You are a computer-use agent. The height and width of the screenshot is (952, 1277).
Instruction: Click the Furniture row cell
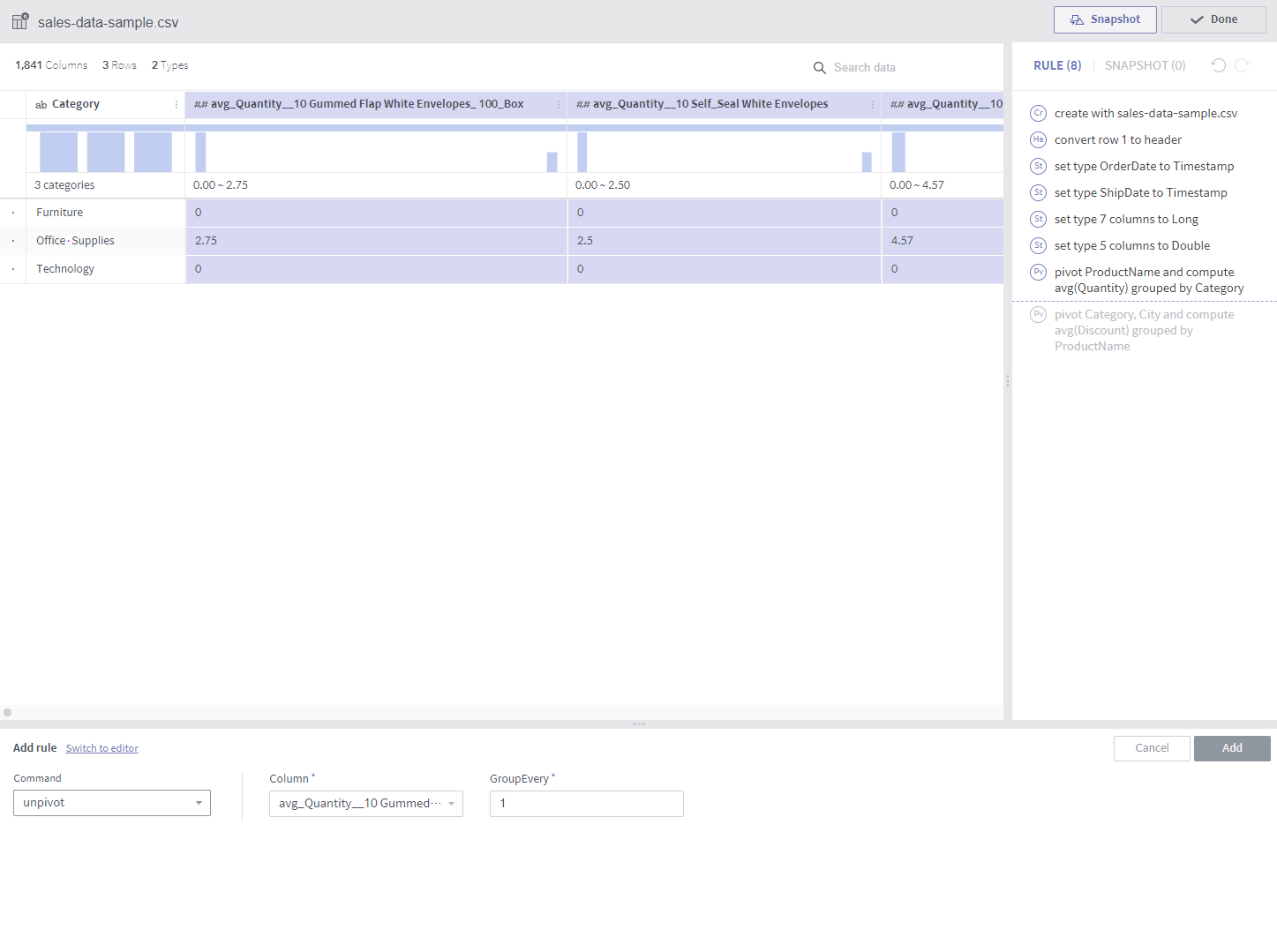(x=105, y=213)
